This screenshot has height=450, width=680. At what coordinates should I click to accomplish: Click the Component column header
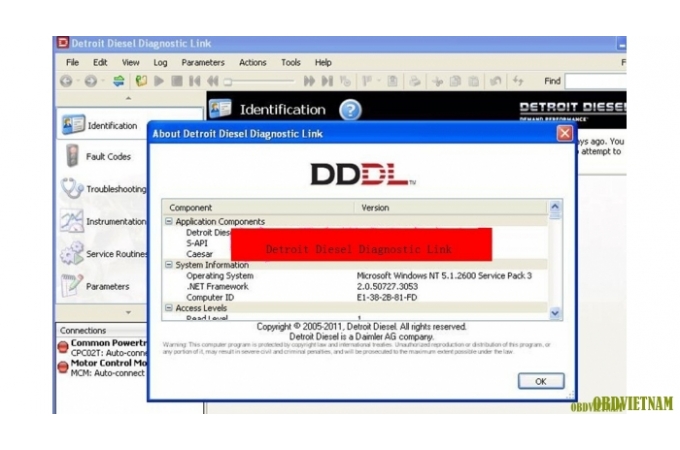click(259, 208)
